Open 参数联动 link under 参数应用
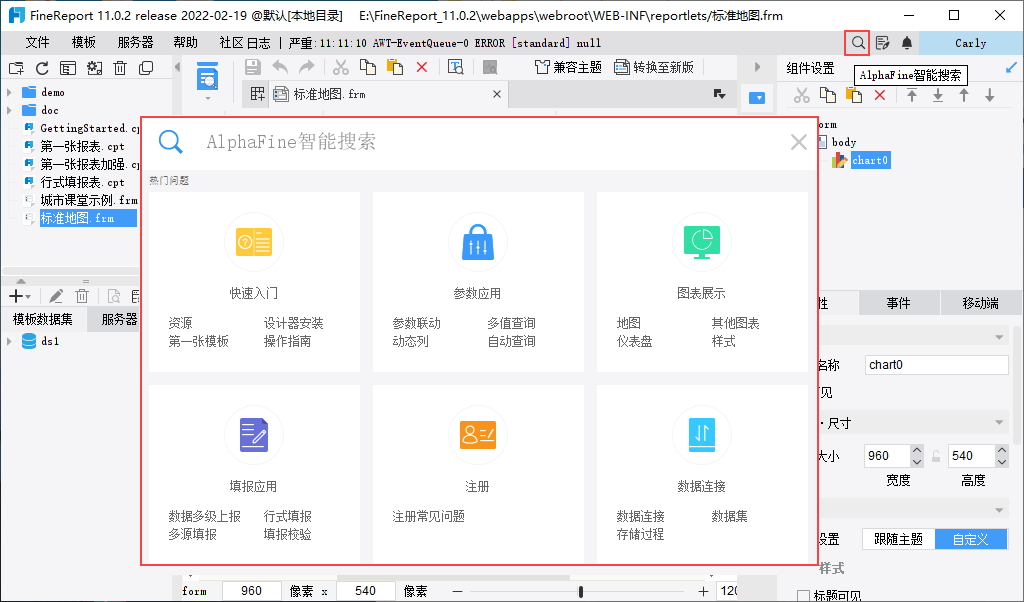The width and height of the screenshot is (1024, 602). click(417, 323)
